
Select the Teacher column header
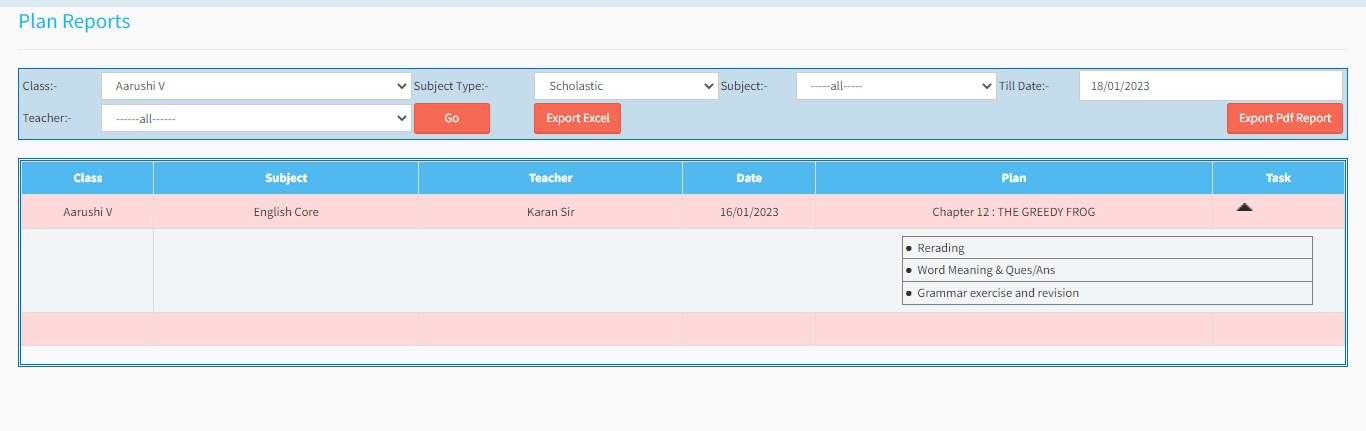point(550,178)
